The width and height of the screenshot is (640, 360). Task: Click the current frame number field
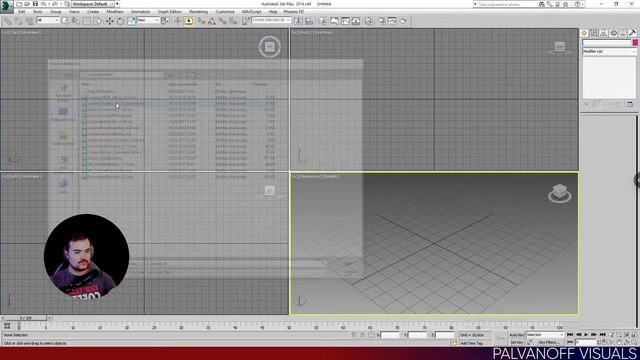click(x=586, y=342)
